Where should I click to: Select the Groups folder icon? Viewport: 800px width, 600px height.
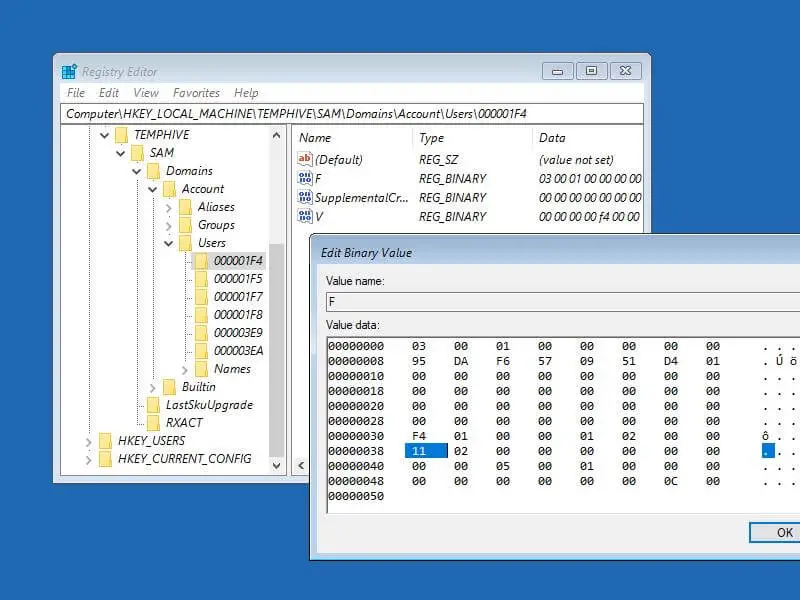(x=186, y=225)
